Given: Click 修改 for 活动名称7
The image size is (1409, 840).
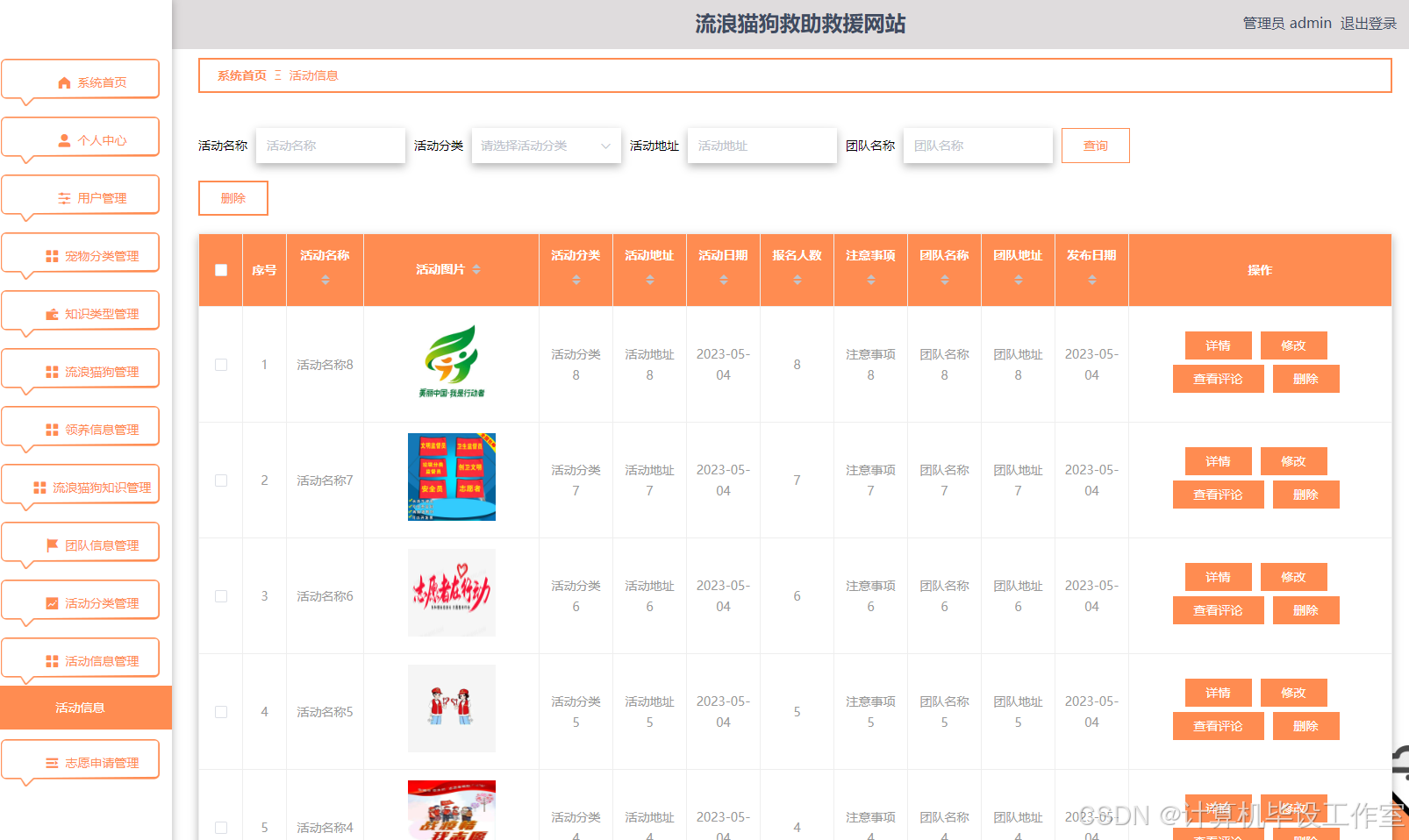Looking at the screenshot, I should 1294,461.
